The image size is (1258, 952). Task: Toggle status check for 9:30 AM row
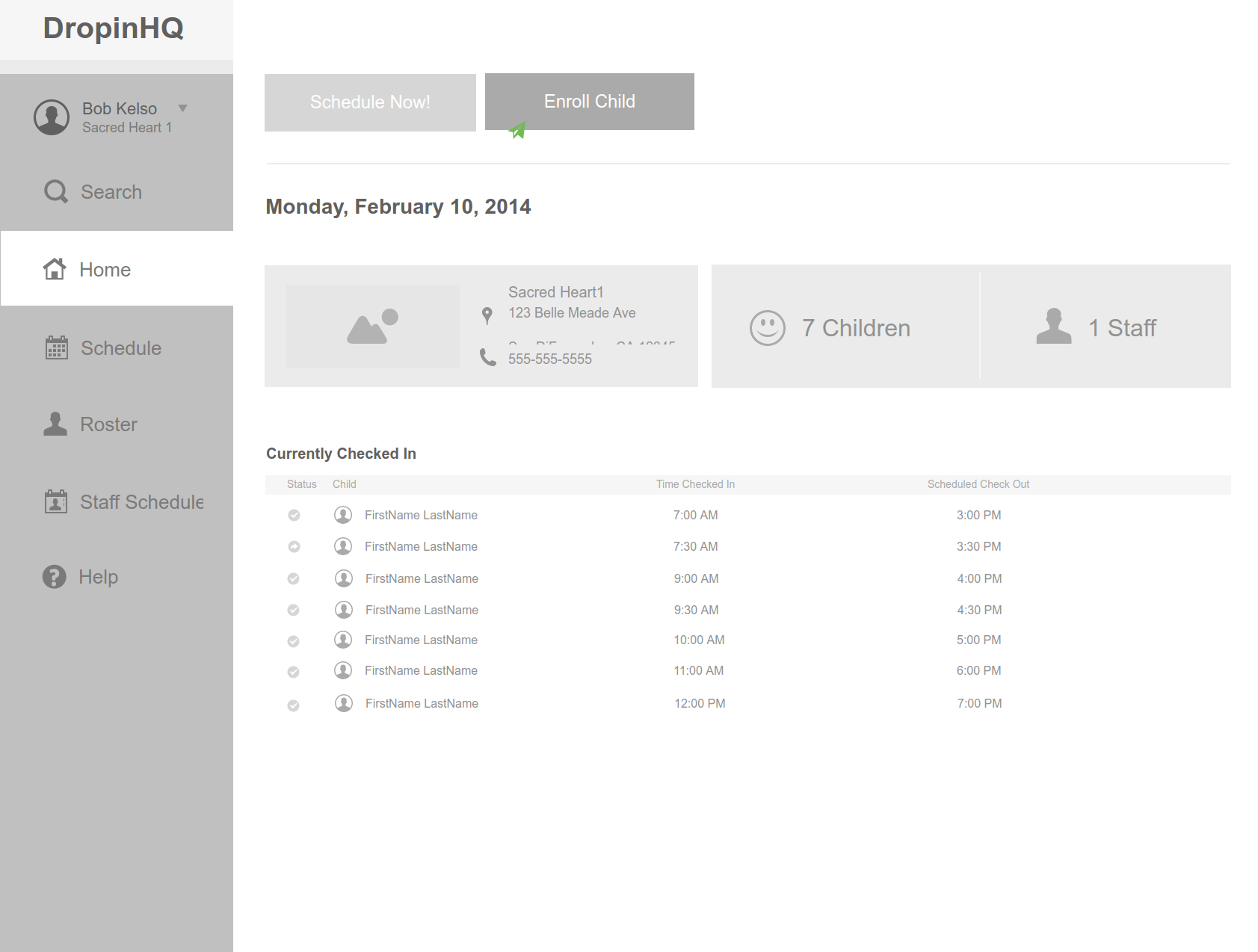(294, 610)
